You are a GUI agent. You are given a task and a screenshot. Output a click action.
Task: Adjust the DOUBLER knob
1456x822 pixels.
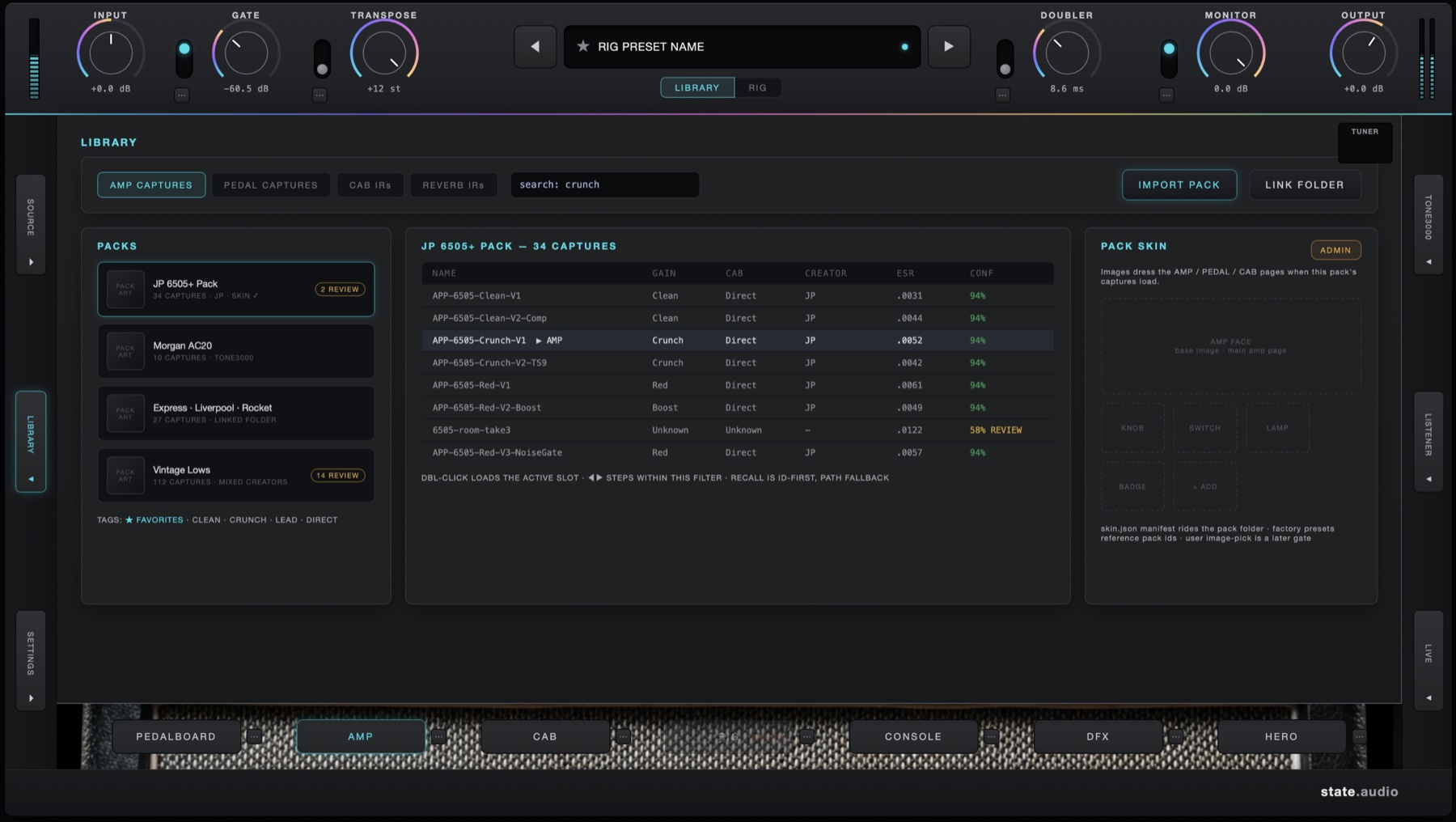tap(1067, 53)
